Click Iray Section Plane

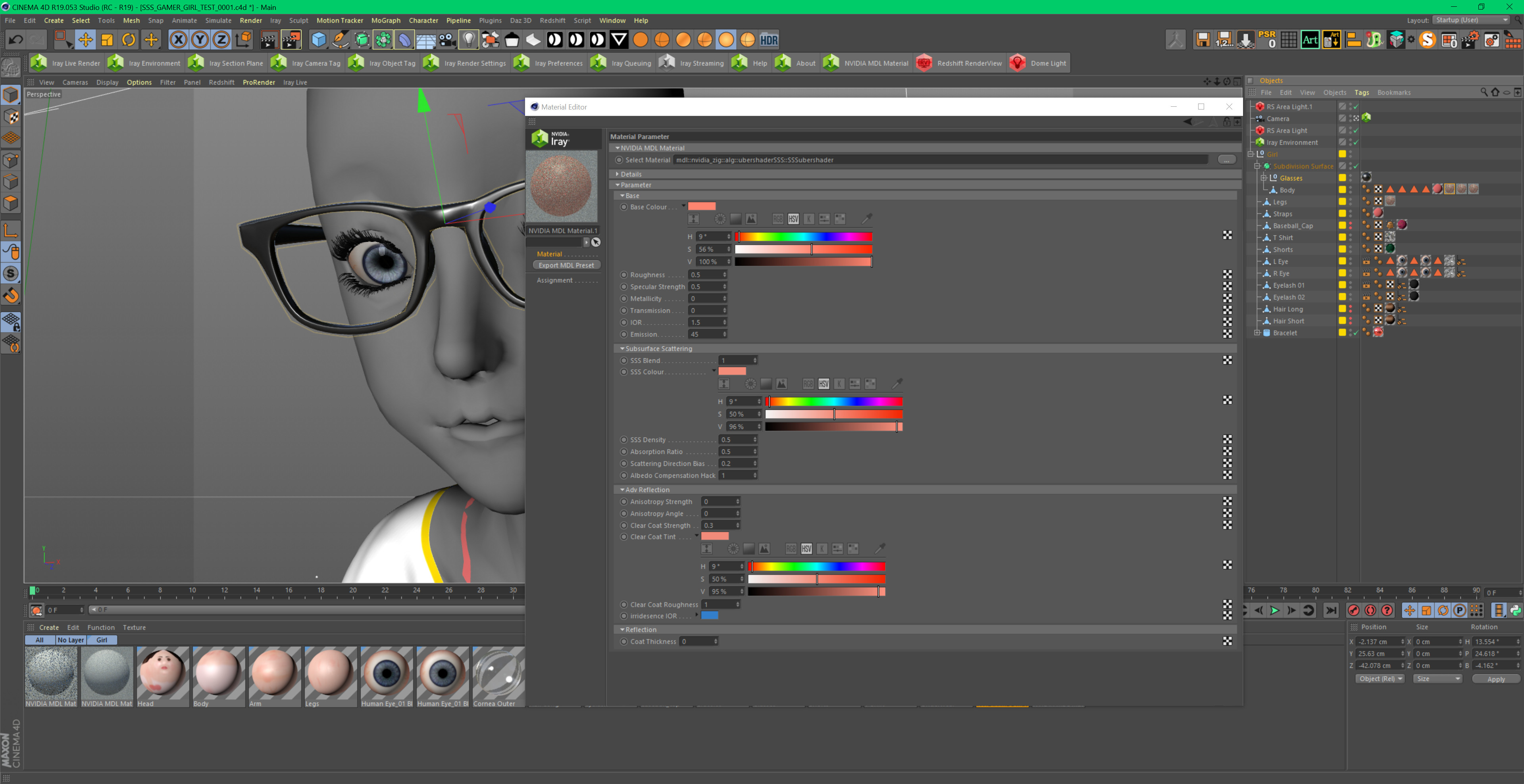[x=225, y=63]
